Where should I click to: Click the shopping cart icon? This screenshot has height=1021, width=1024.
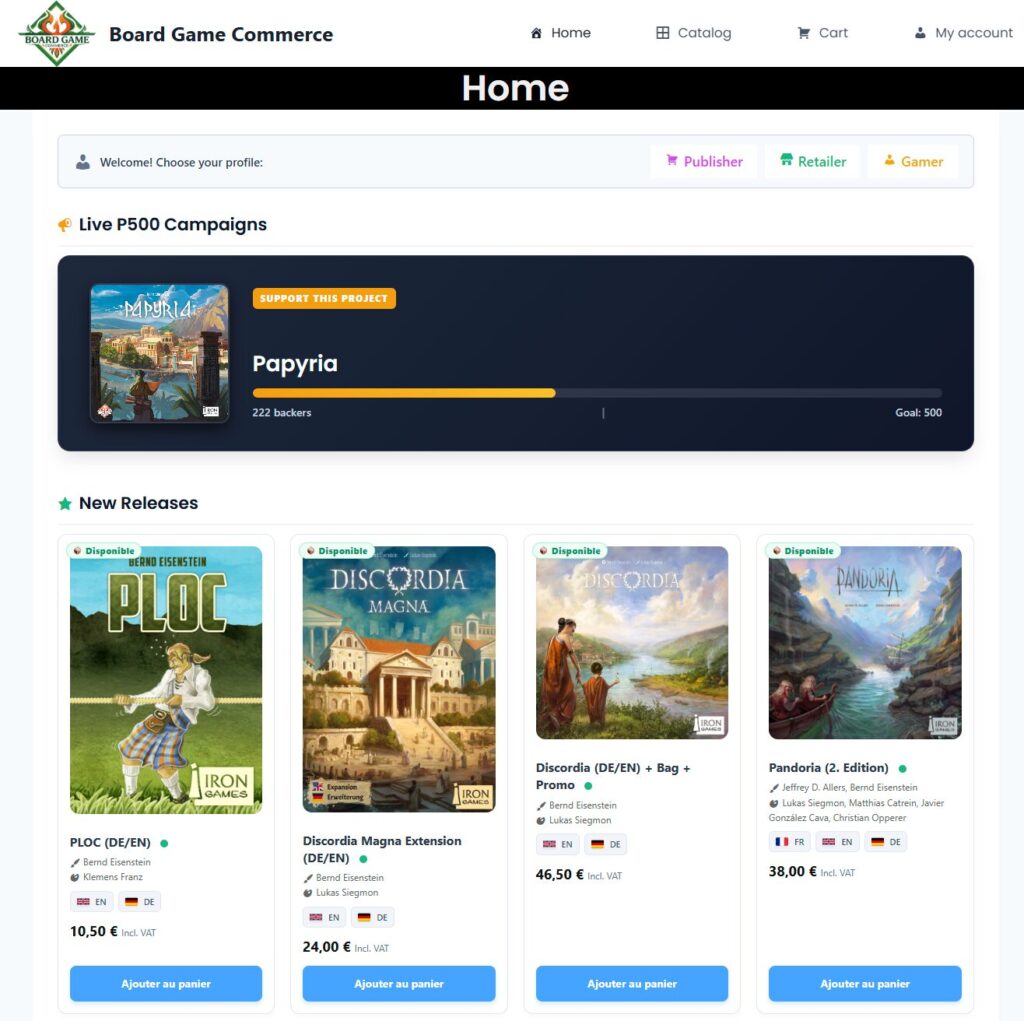click(x=803, y=33)
